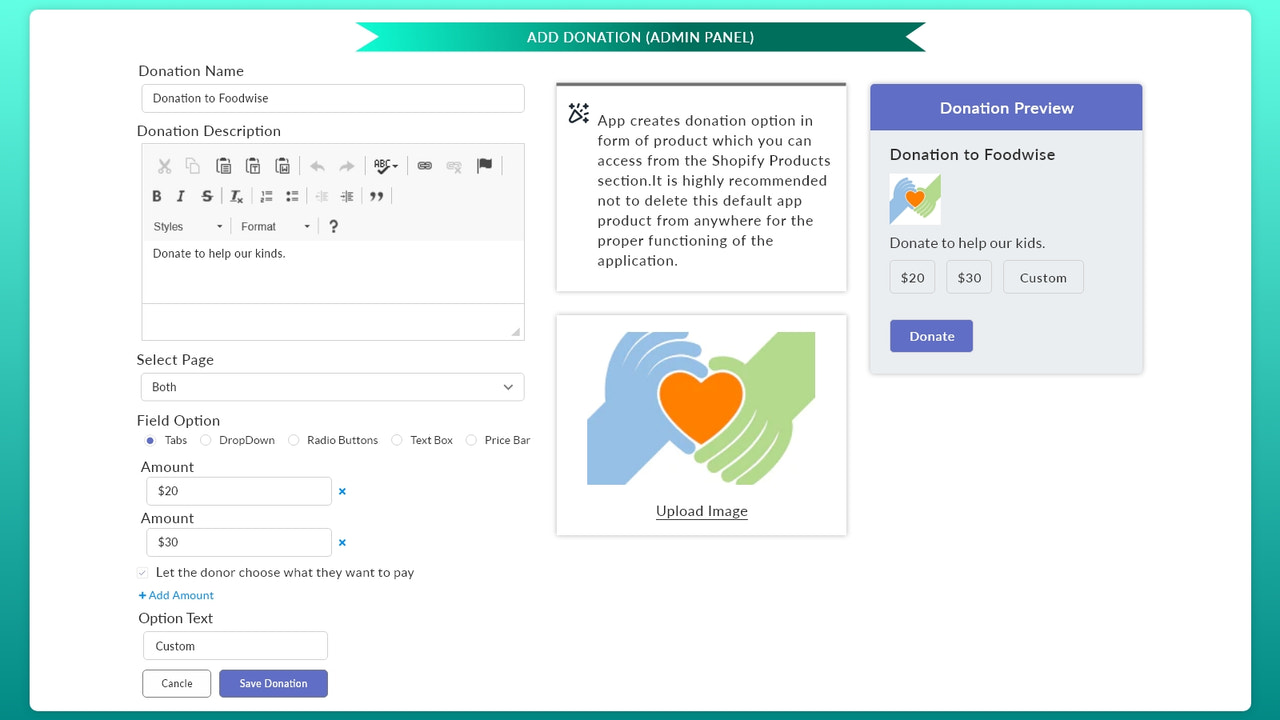The image size is (1280, 720).
Task: Toggle the donor choose payment checkbox
Action: pyautogui.click(x=142, y=572)
